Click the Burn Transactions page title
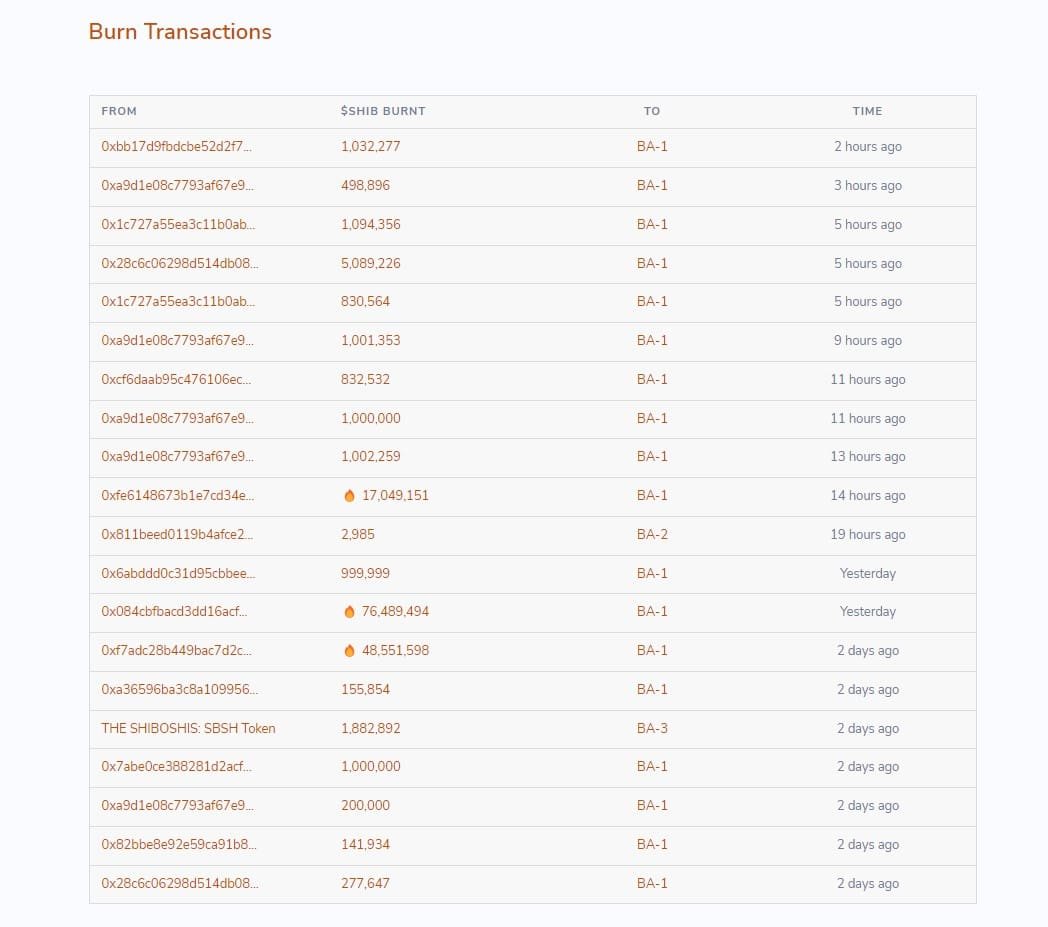 tap(180, 31)
